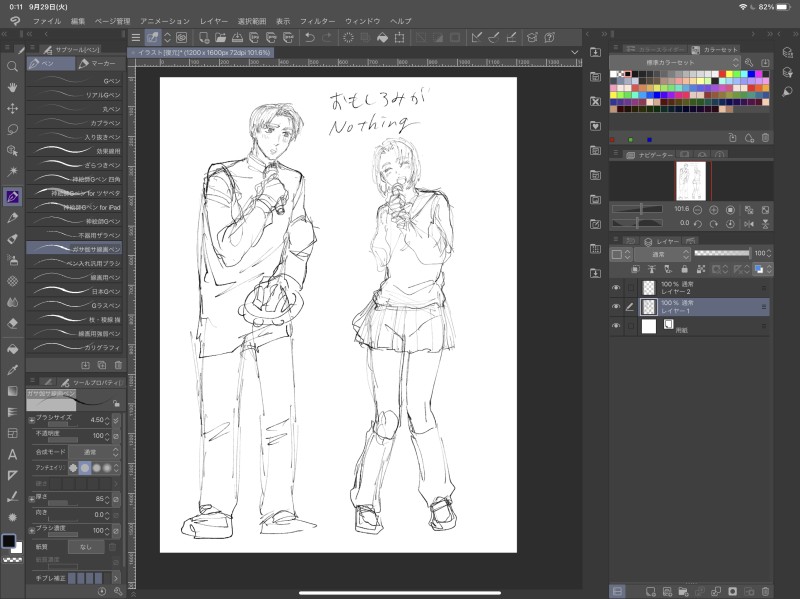Click the 紙質 なし button
Screen dimensions: 800x599
click(86, 547)
